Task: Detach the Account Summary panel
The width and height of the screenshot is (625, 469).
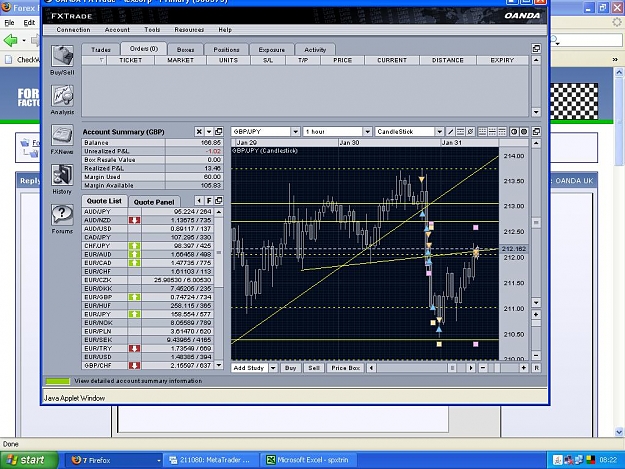Action: coord(218,131)
